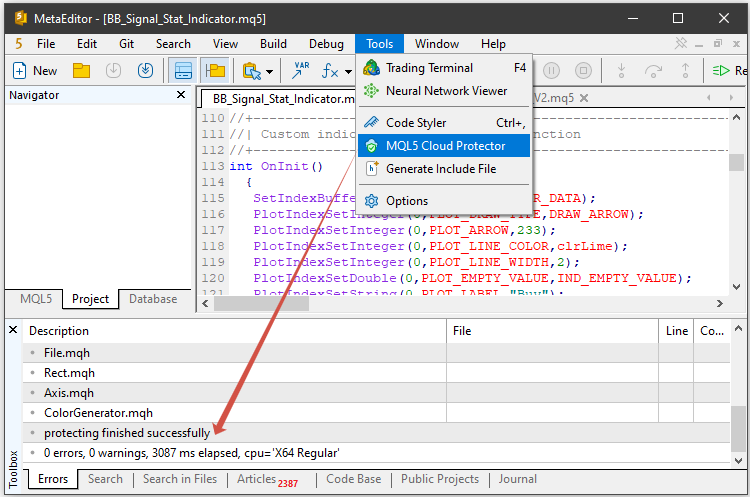Click the stop debugging icon
This screenshot has height=497, width=750.
pyautogui.click(x=583, y=71)
